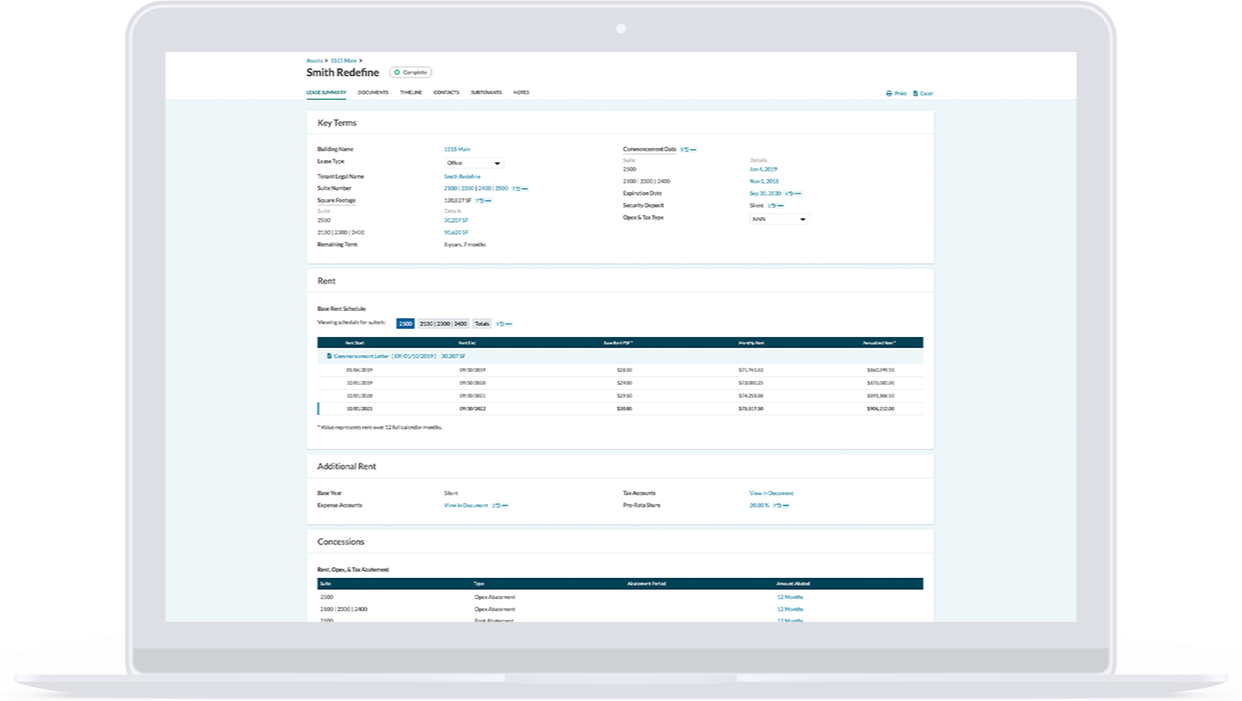Open revision history icon next to Suite Number
The height and width of the screenshot is (701, 1242).
(519, 190)
